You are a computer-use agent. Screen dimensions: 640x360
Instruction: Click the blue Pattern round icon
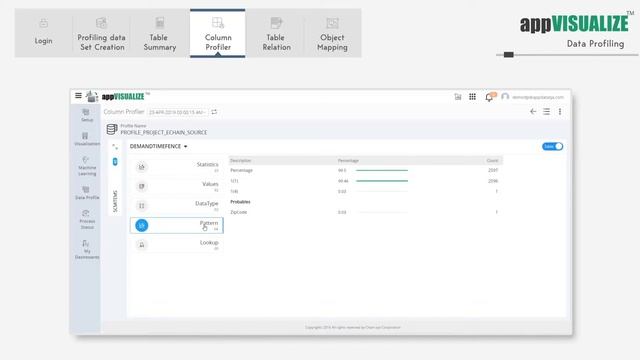(142, 225)
